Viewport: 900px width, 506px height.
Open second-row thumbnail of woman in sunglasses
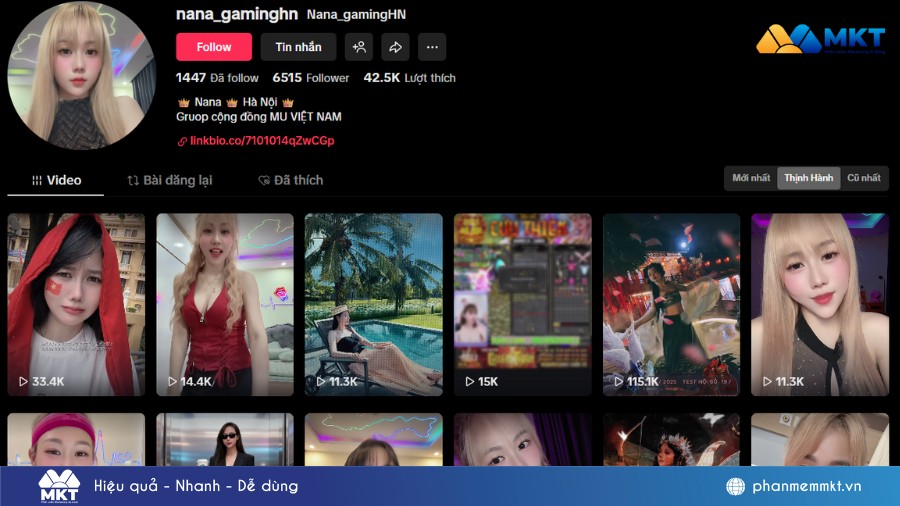[x=225, y=439]
